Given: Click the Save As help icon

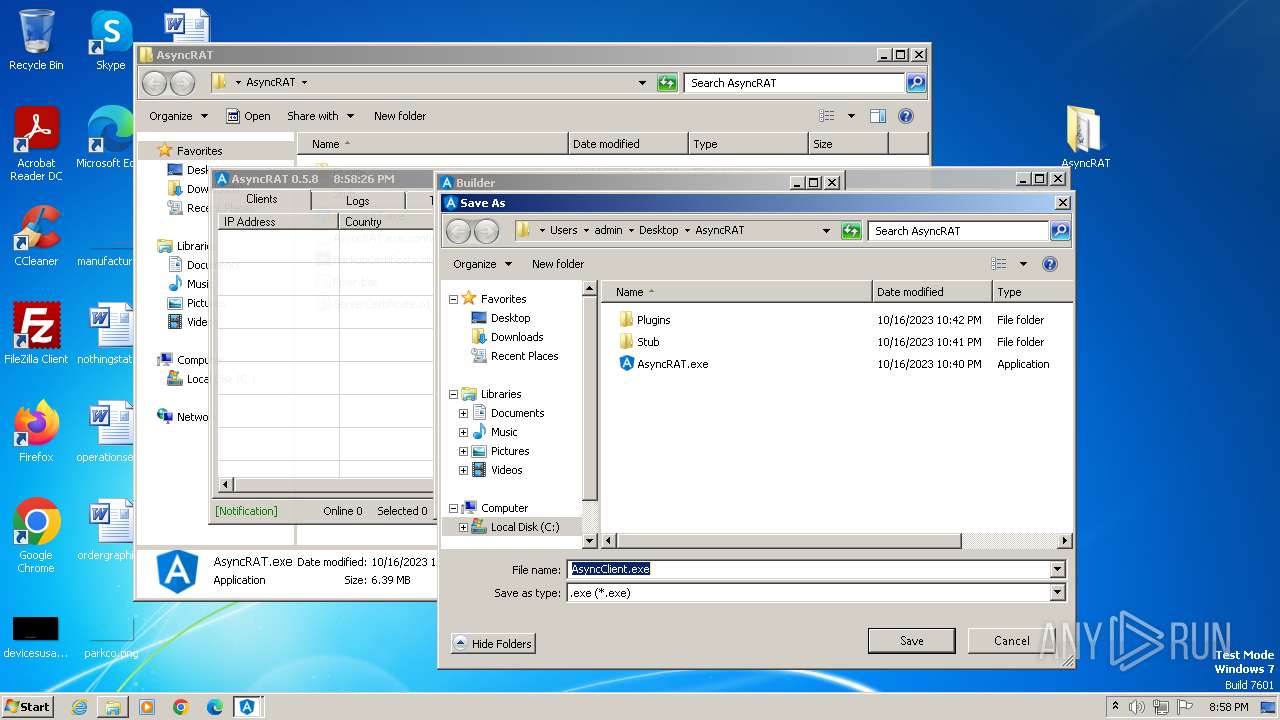Looking at the screenshot, I should click(x=1050, y=264).
